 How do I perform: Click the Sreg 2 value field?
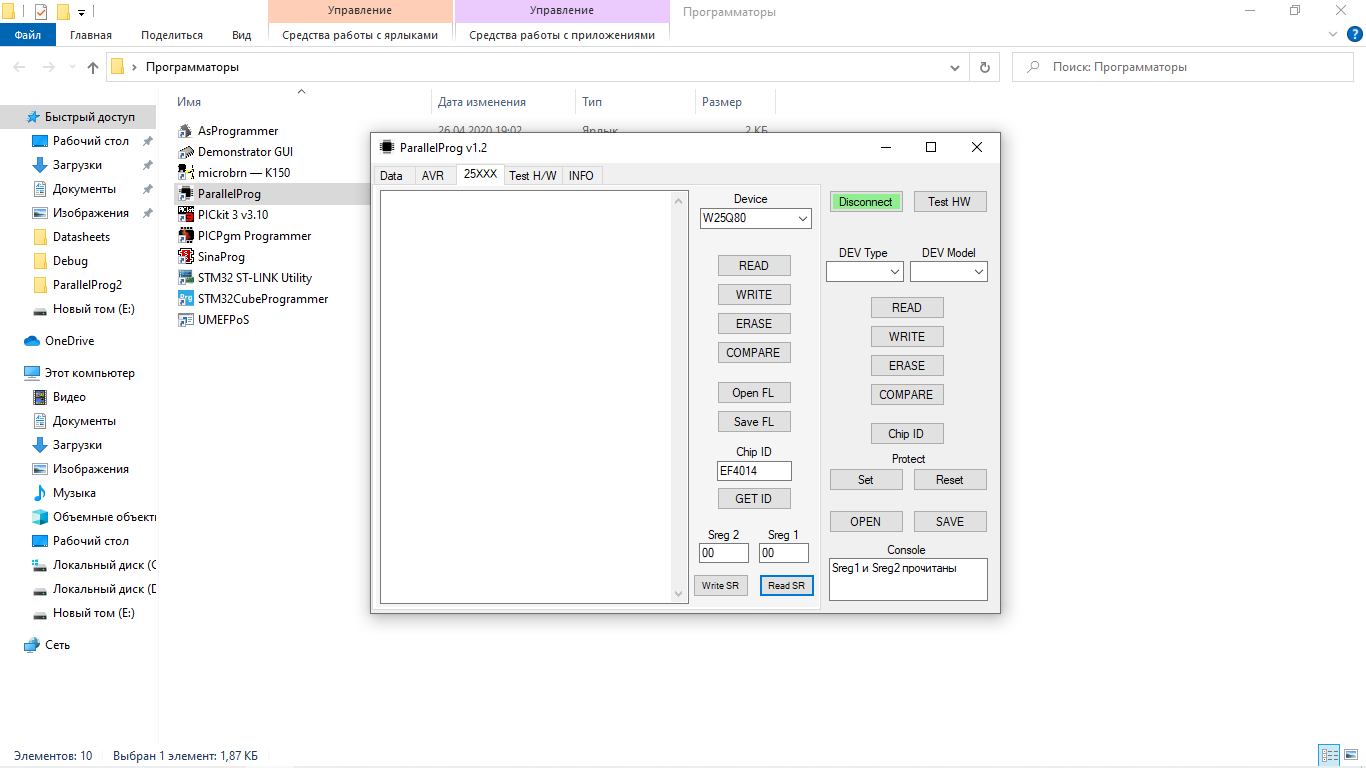(x=724, y=553)
